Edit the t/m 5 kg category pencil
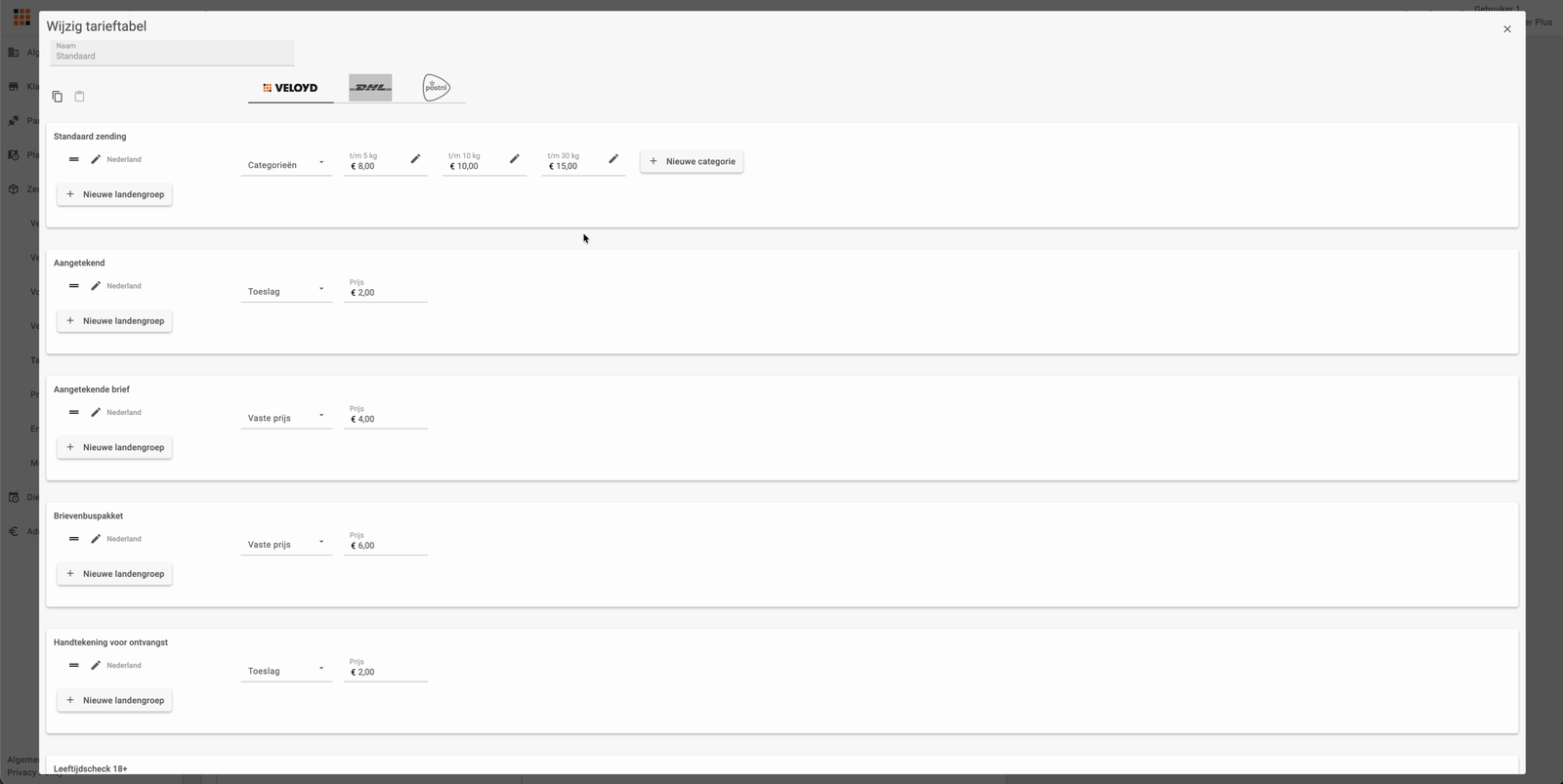The image size is (1563, 784). 415,159
